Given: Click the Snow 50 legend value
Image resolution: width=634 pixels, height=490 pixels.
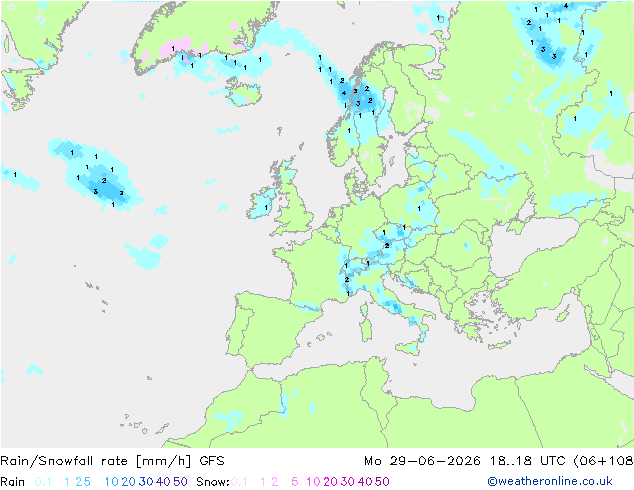Looking at the screenshot, I should (x=382, y=482).
